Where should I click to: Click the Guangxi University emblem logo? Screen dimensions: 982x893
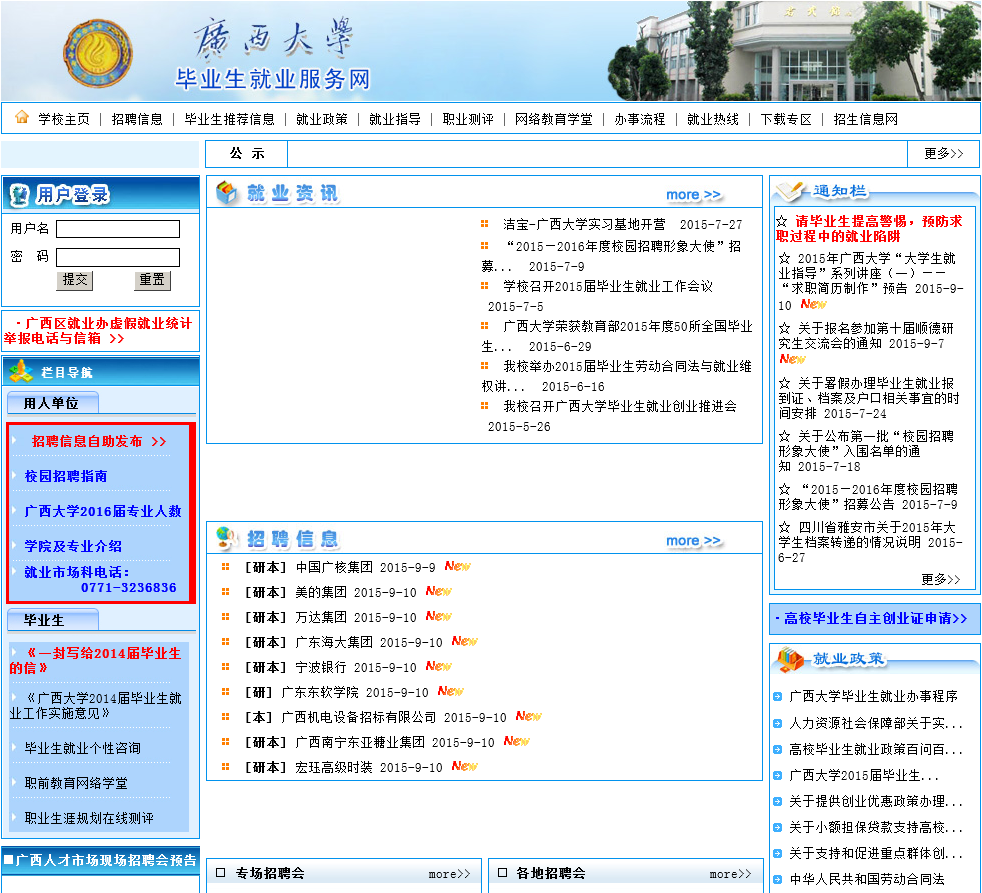[98, 53]
